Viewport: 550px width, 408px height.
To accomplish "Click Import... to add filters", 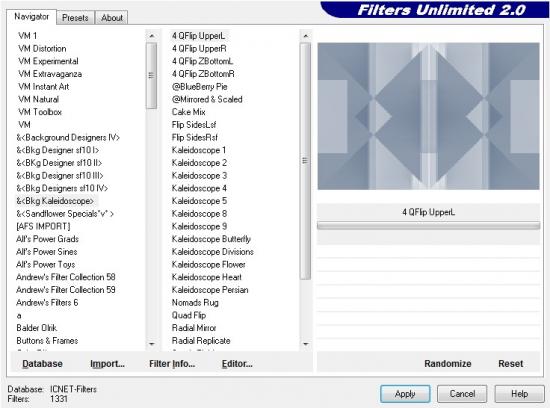I will (107, 363).
